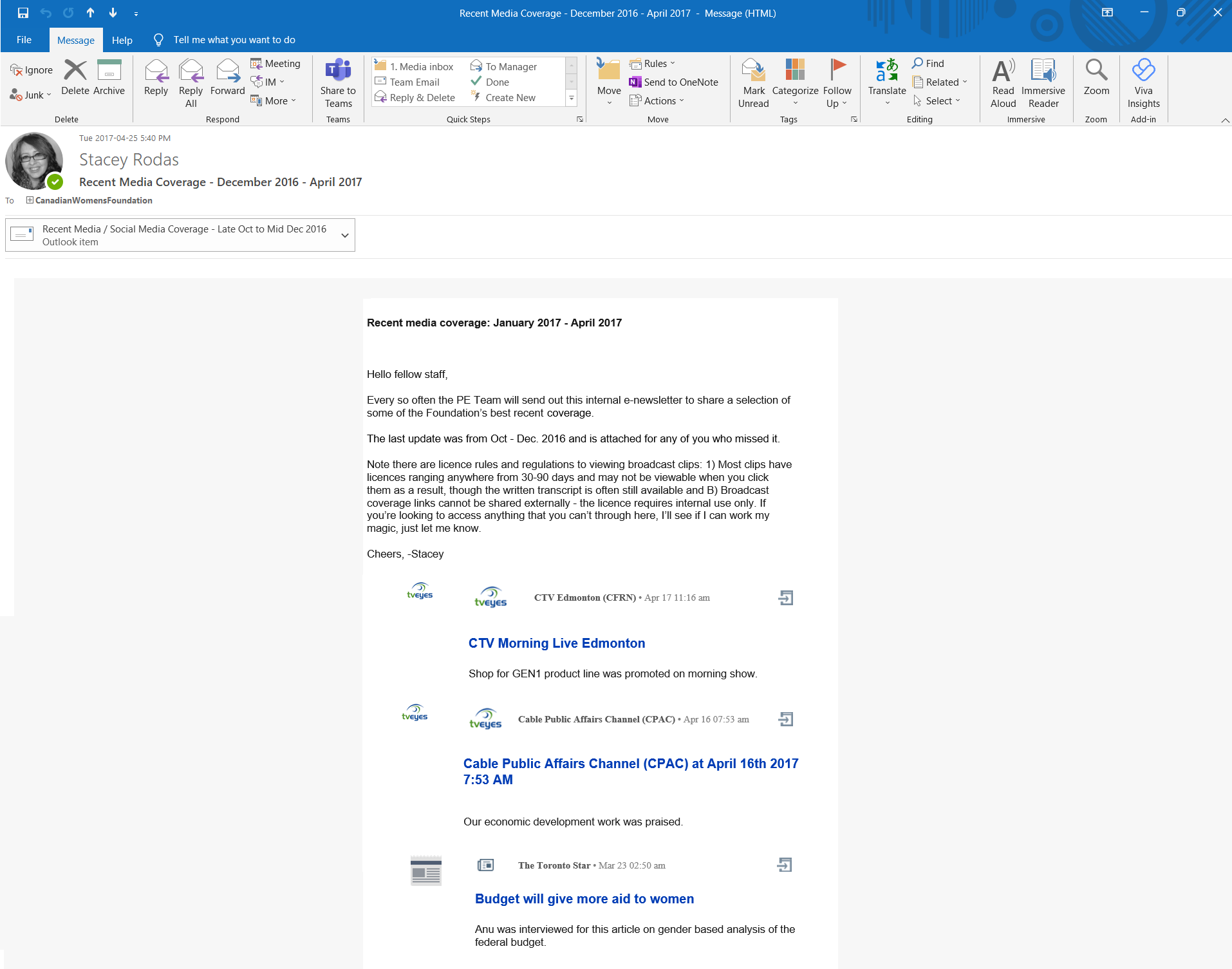The height and width of the screenshot is (969, 1232).
Task: Click the Tell me what you want search box
Action: (234, 40)
